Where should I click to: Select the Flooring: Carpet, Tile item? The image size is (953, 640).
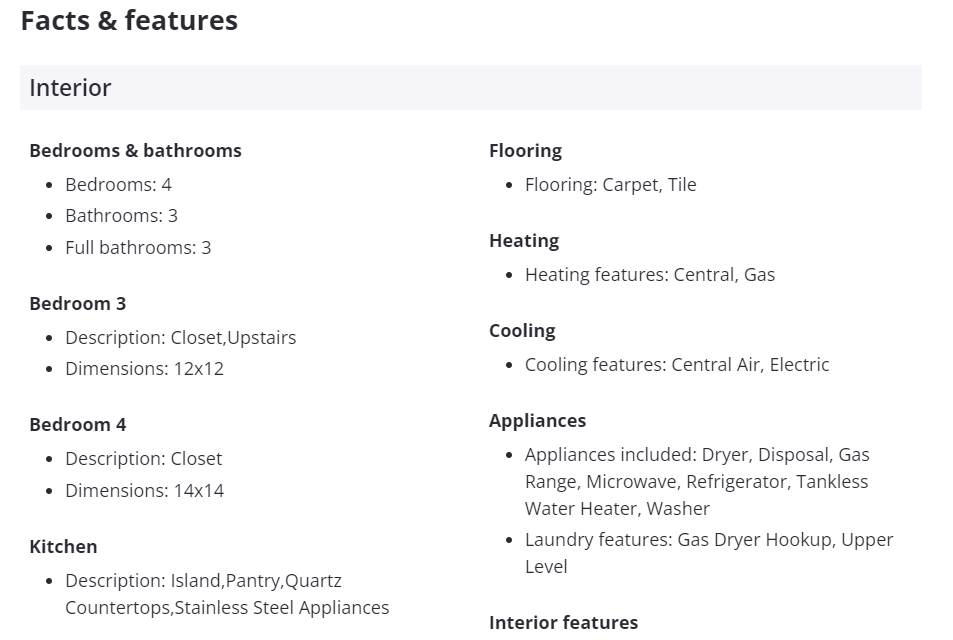click(610, 185)
